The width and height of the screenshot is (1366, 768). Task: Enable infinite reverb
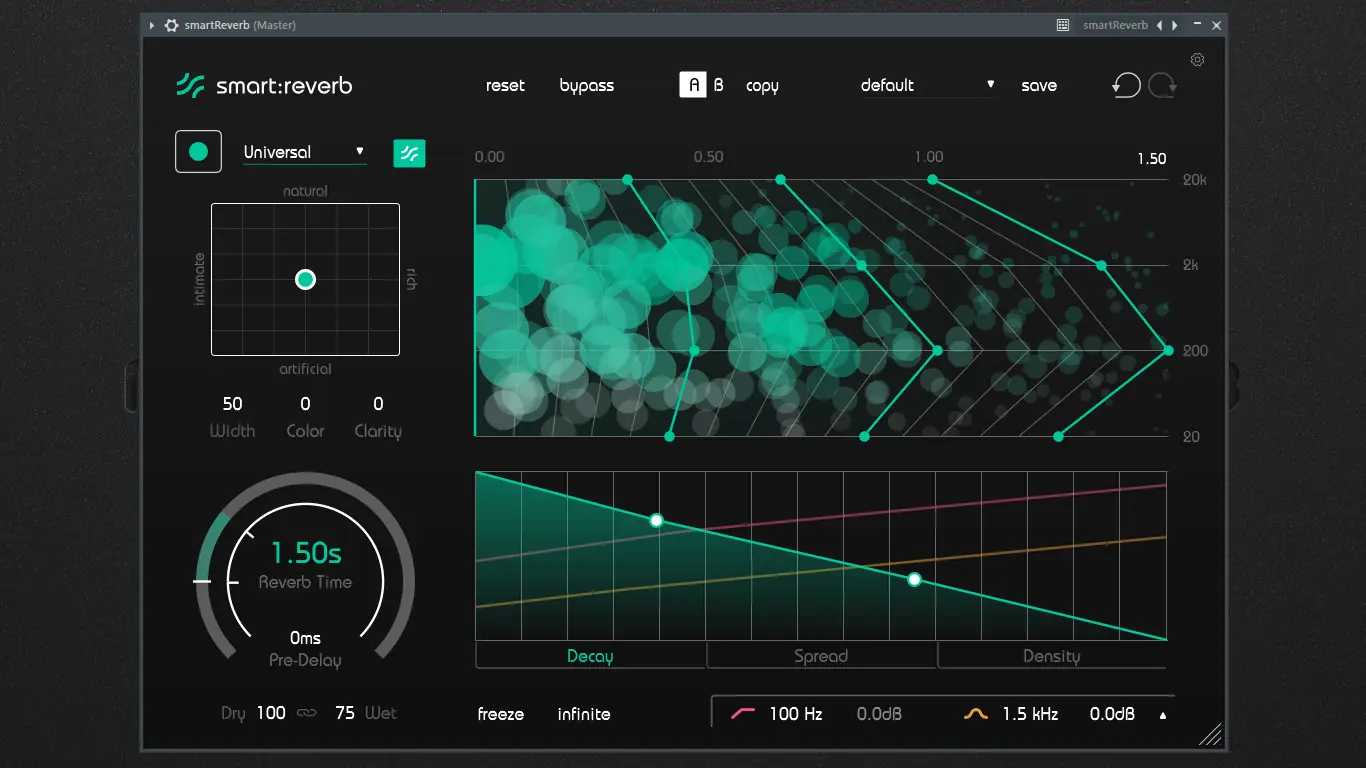tap(584, 714)
